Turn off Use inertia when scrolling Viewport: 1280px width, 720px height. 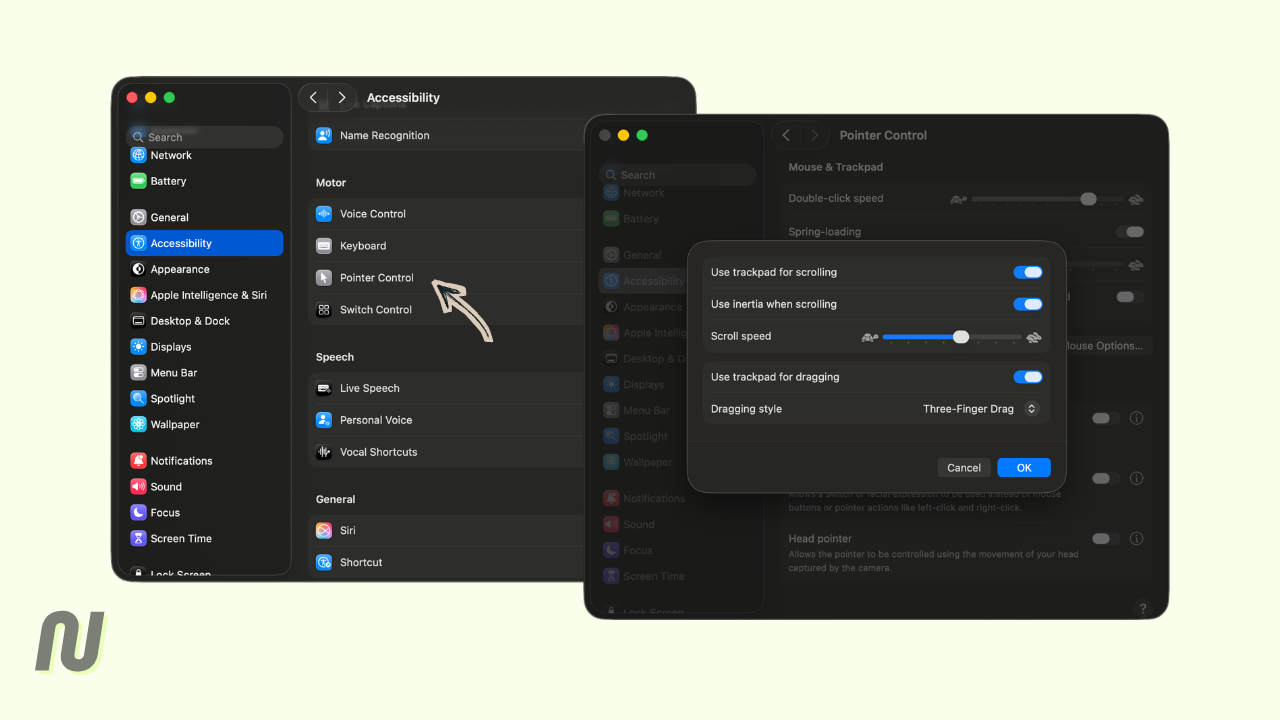pyautogui.click(x=1028, y=304)
